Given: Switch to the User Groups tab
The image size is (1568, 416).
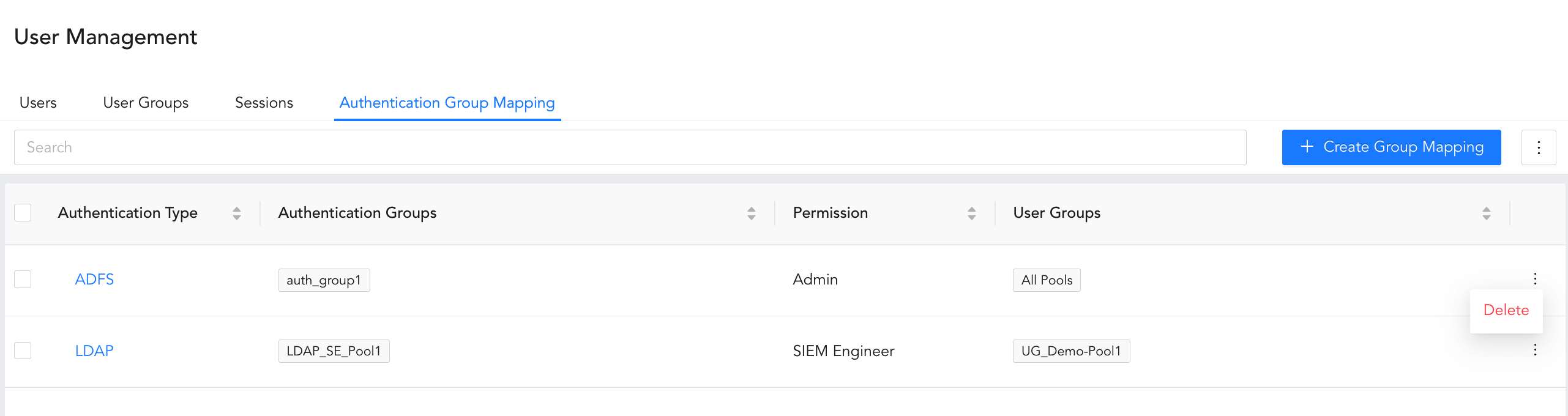Looking at the screenshot, I should pyautogui.click(x=146, y=103).
